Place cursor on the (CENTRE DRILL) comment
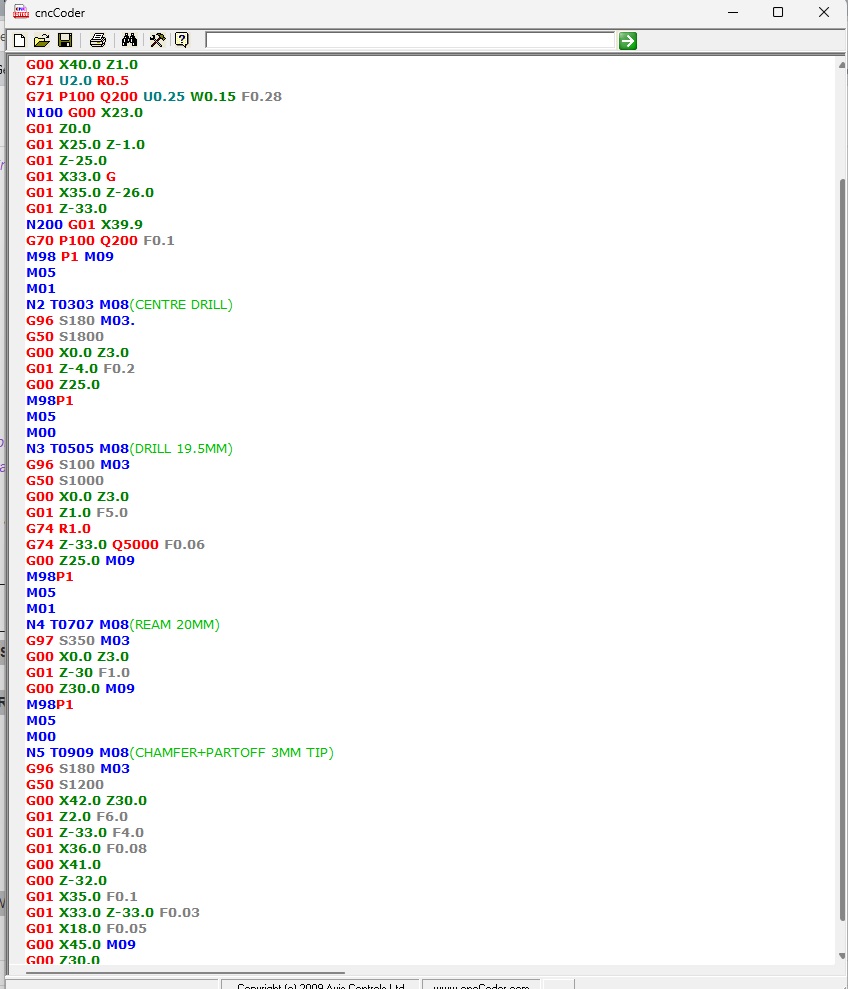This screenshot has width=848, height=989. 181,305
